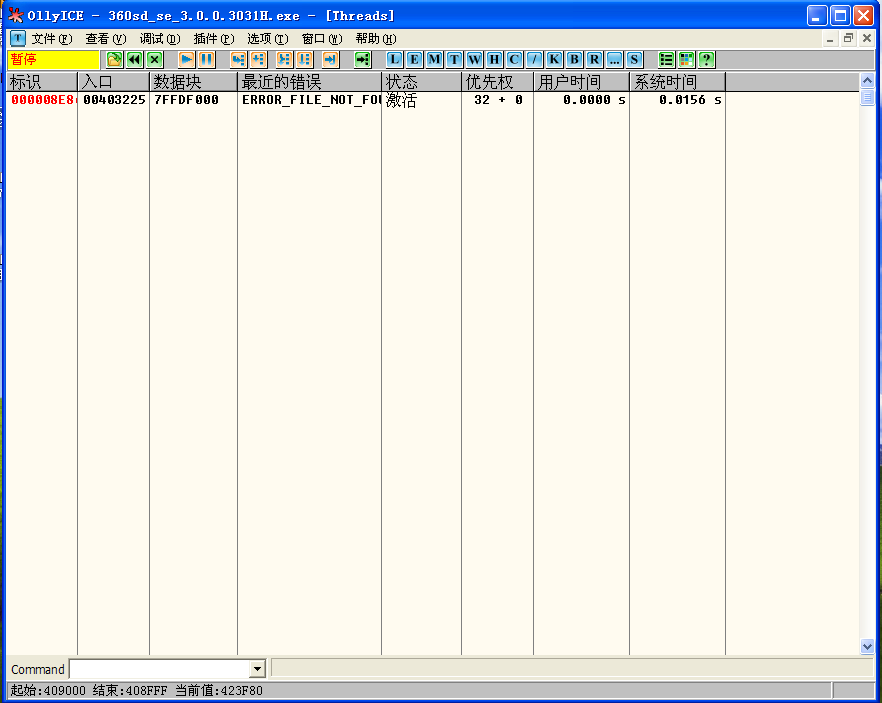
Task: Click into the Command input field
Action: [160, 669]
